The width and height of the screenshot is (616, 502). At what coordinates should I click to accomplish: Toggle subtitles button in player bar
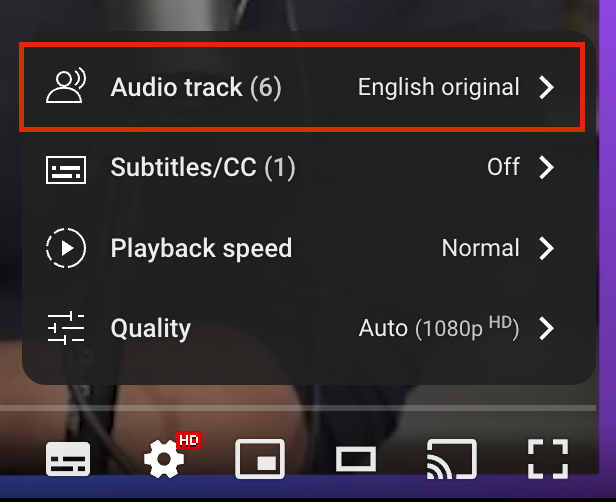point(68,459)
